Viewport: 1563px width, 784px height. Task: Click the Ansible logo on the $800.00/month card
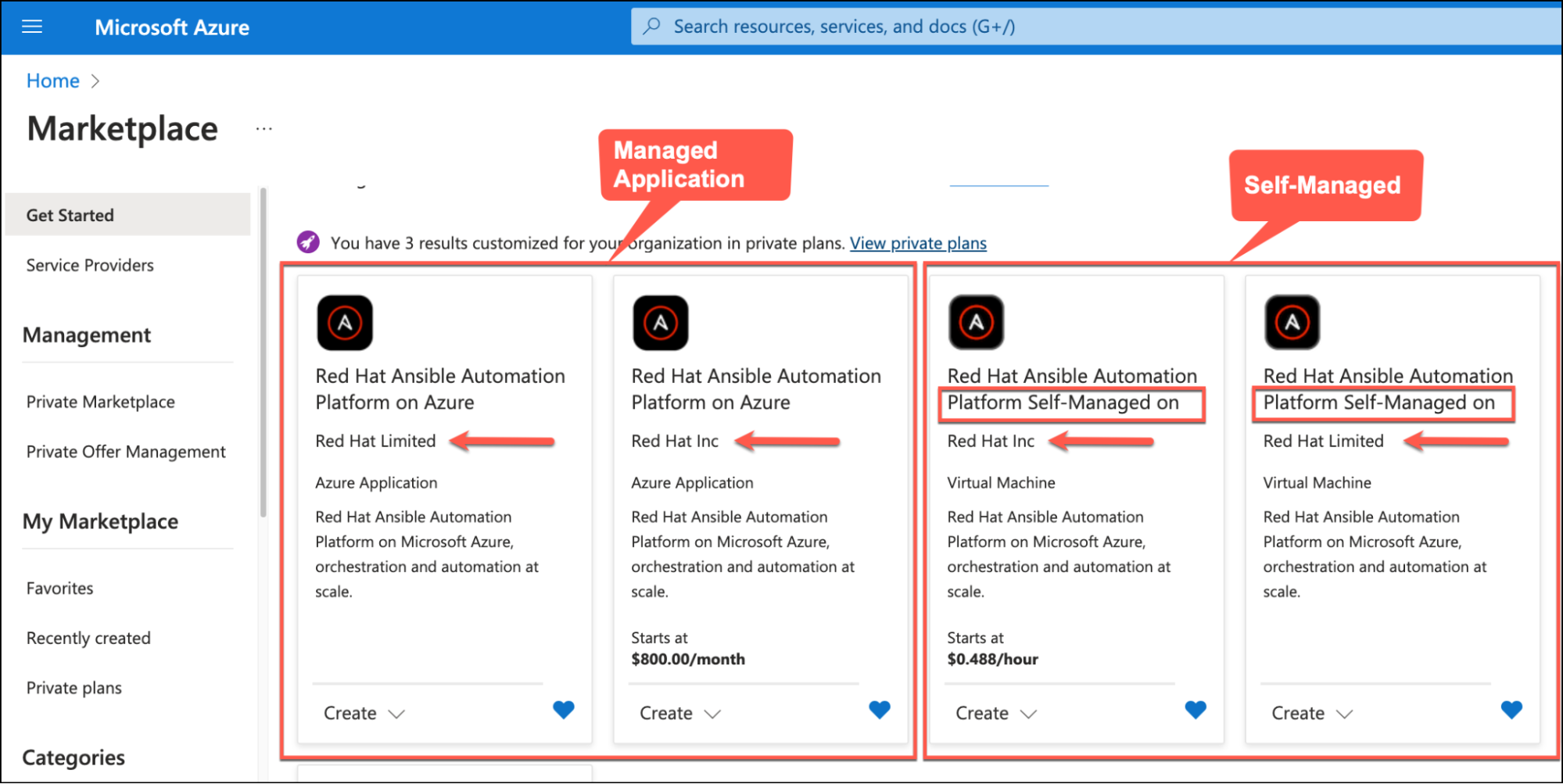[x=661, y=323]
